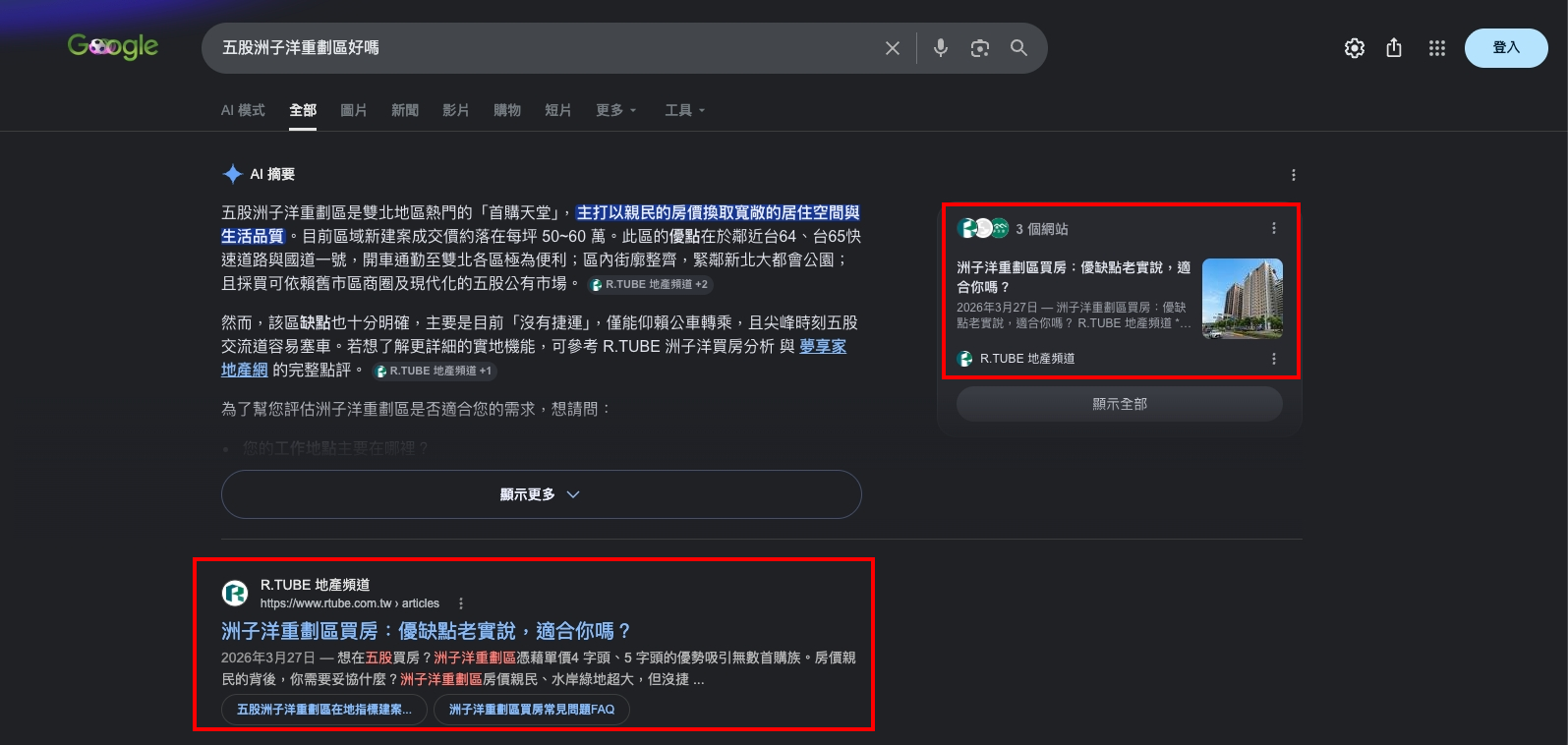Click the Google logo
Image resolution: width=1568 pixels, height=745 pixels.
click(x=113, y=46)
